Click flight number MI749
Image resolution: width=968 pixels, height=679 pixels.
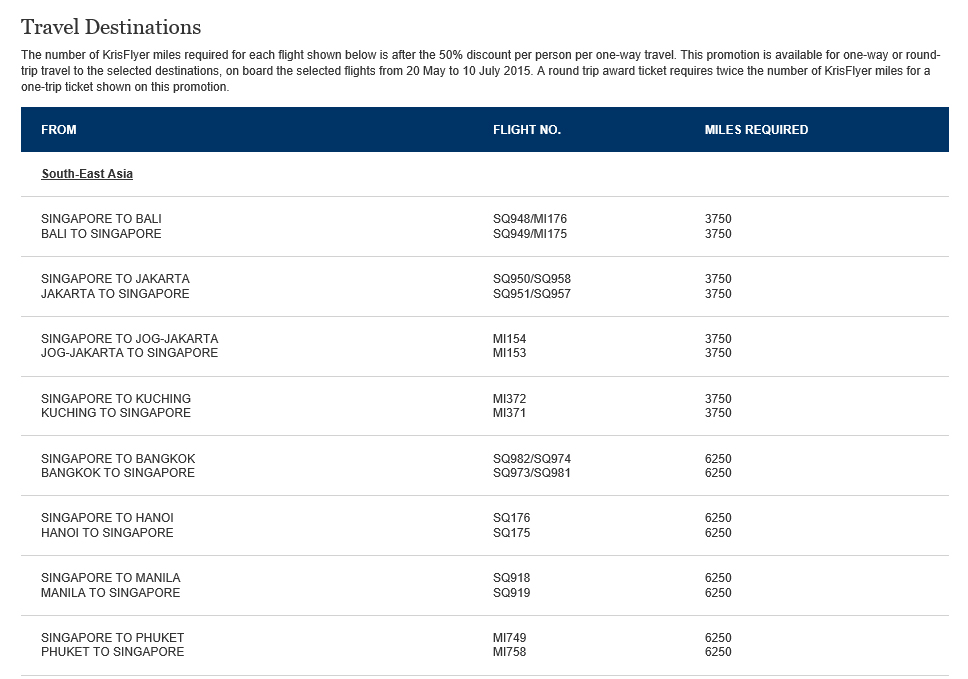(x=509, y=638)
